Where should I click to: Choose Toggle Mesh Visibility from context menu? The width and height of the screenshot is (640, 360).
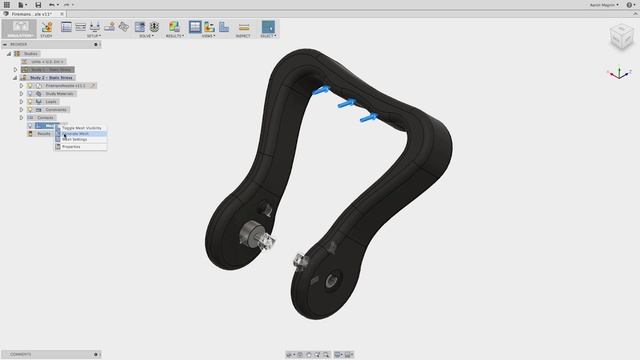(x=81, y=128)
